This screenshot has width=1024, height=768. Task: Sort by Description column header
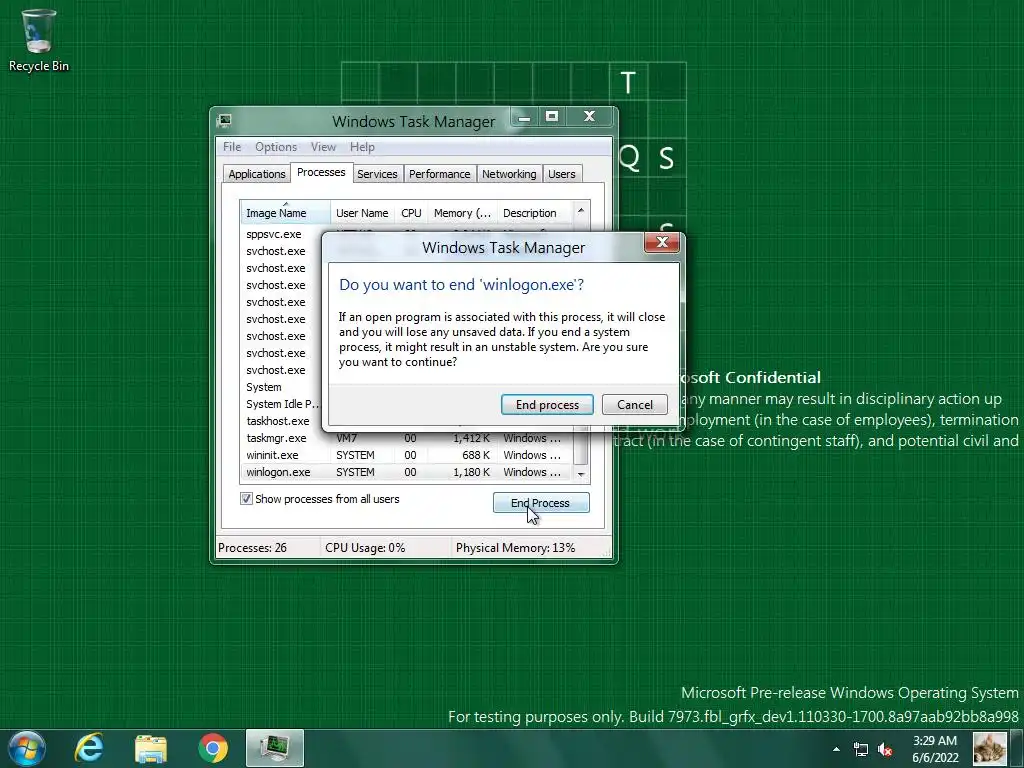(534, 213)
